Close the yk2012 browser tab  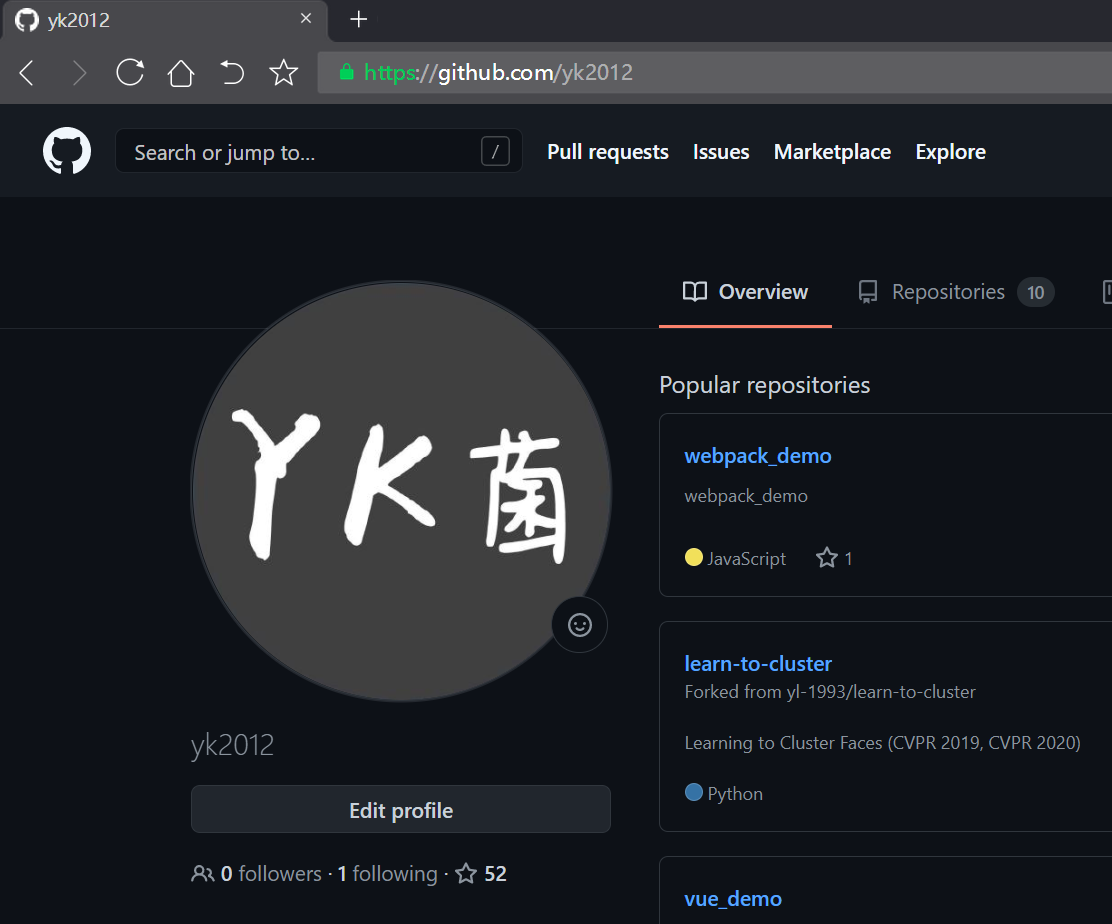(306, 18)
